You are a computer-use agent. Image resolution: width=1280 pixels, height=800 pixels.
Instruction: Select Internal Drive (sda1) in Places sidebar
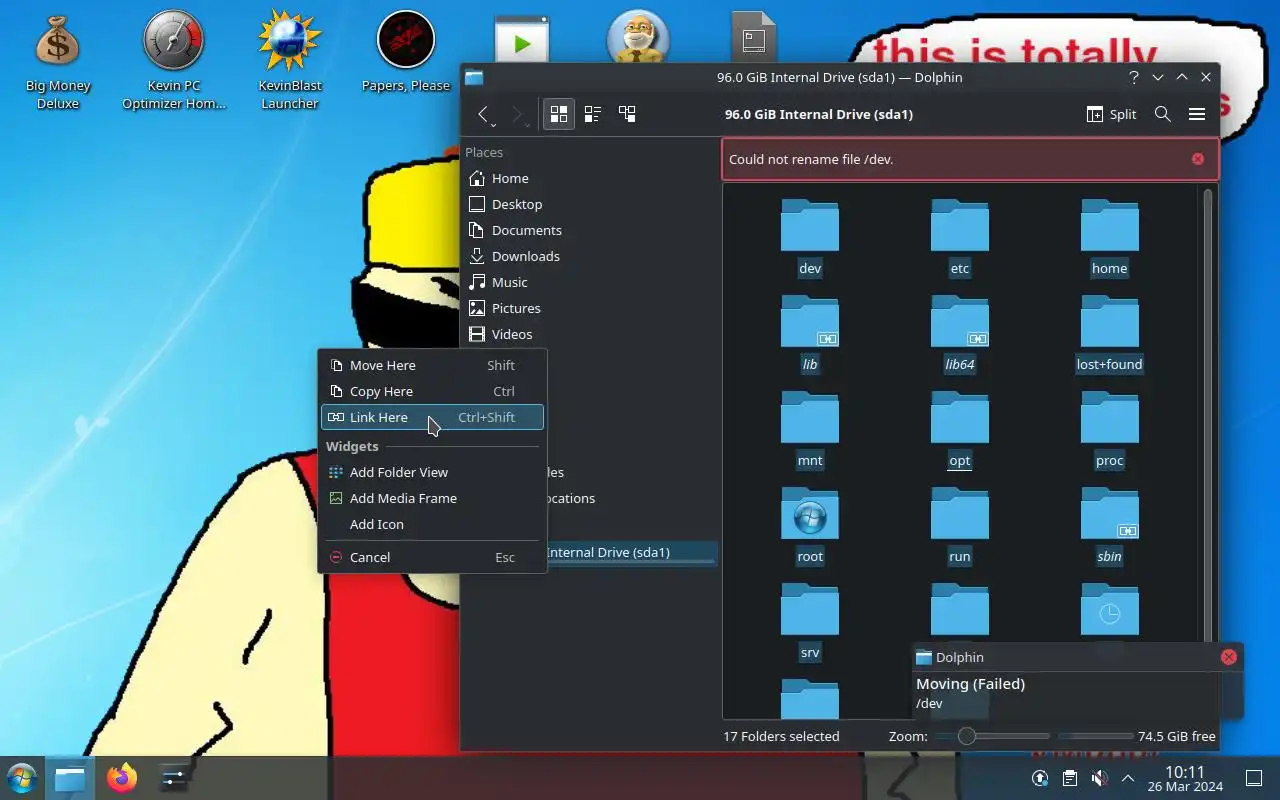tap(631, 552)
